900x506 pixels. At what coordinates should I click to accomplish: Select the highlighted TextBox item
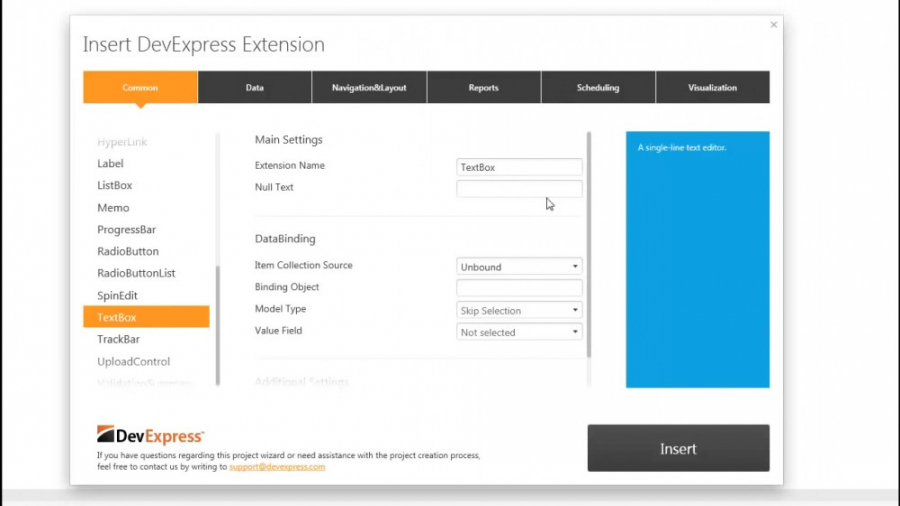(146, 317)
